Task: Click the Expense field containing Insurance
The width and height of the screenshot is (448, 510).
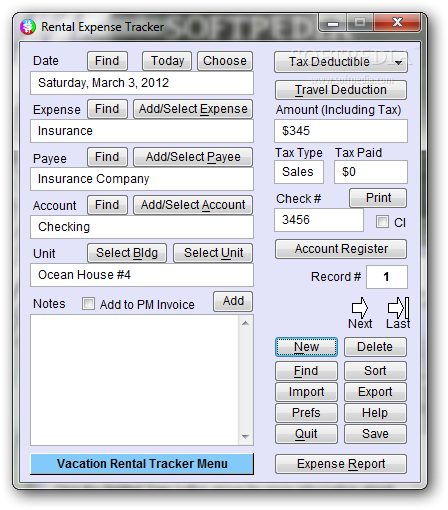Action: coord(142,131)
